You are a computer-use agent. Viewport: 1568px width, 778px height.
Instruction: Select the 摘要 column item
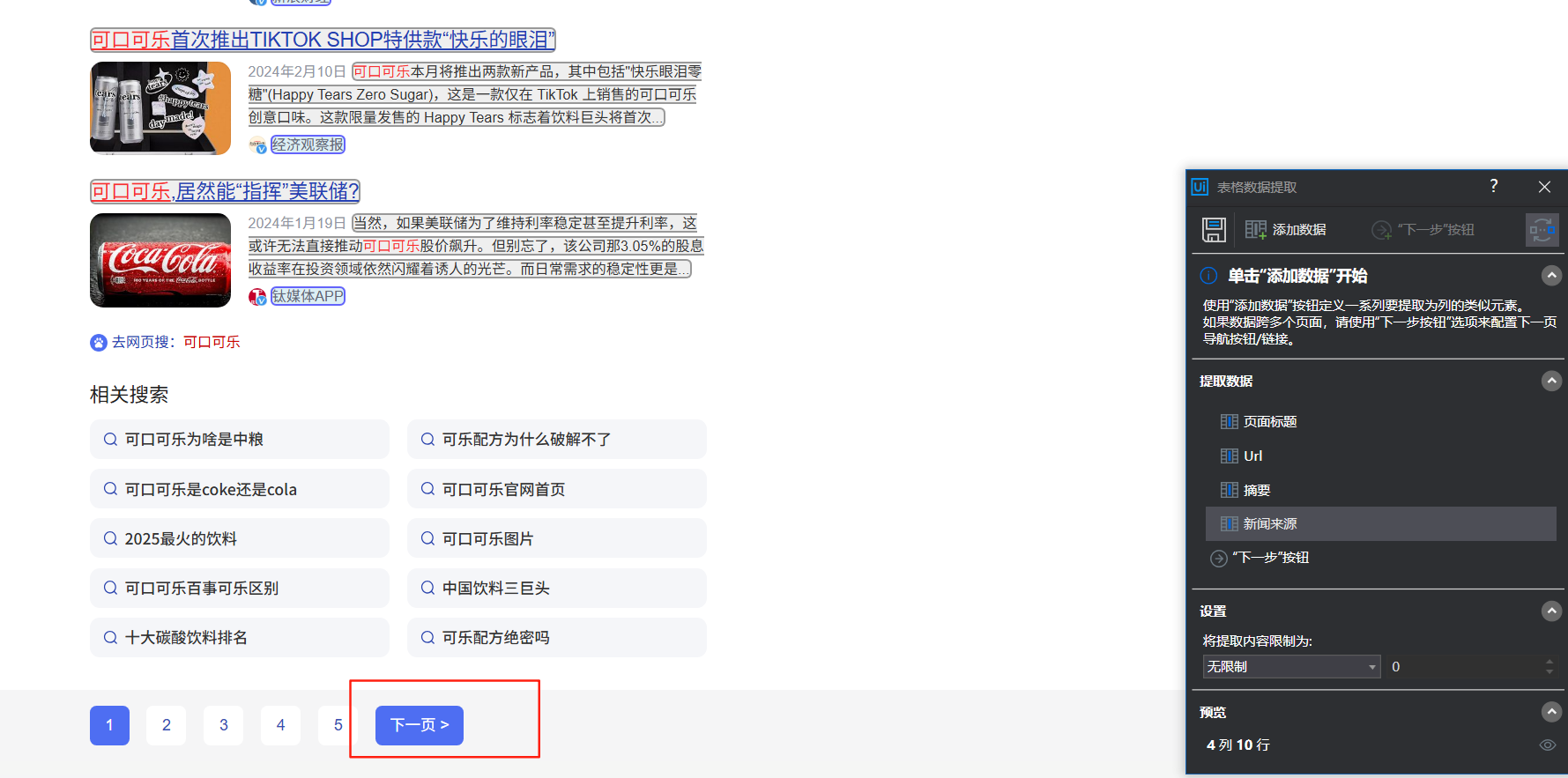1380,490
